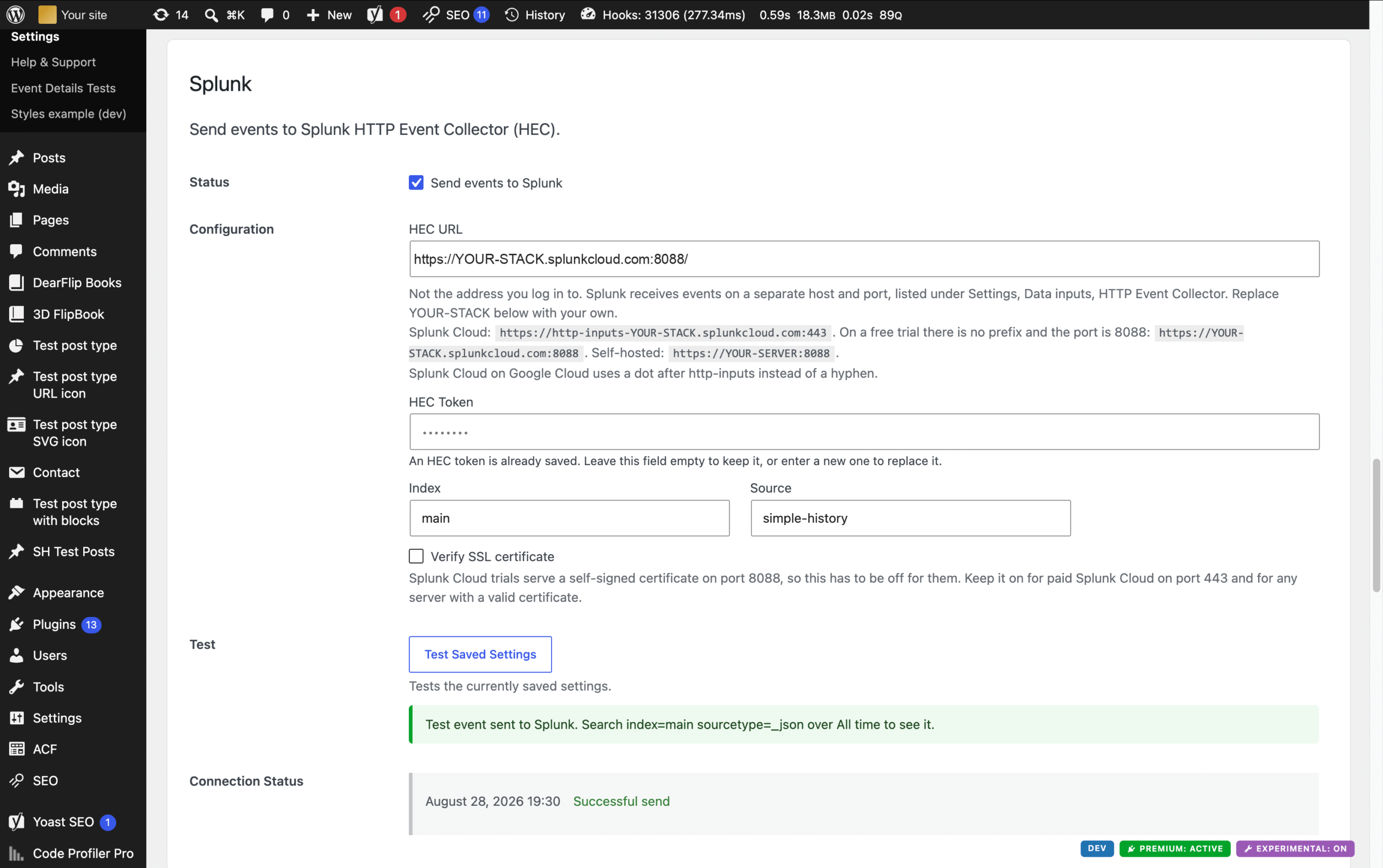
Task: Click the Users person icon
Action: [x=17, y=655]
